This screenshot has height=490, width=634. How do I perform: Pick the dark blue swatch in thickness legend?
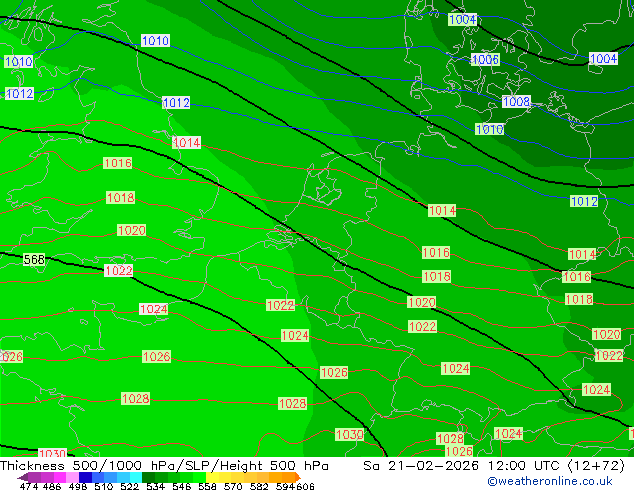85,477
